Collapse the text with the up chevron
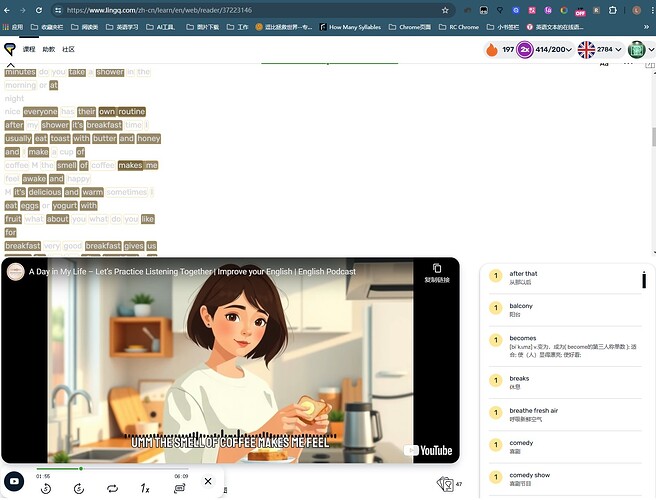This screenshot has width=656, height=500. pyautogui.click(x=11, y=65)
